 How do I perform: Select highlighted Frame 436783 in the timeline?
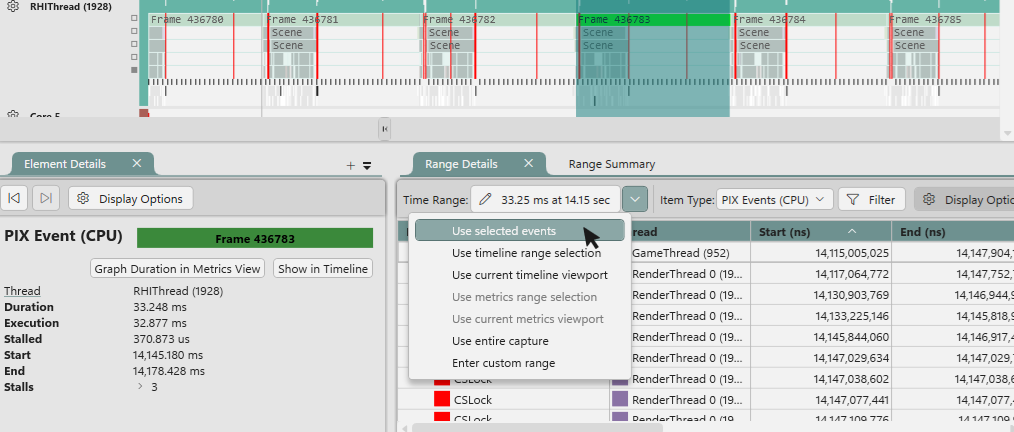(x=653, y=20)
